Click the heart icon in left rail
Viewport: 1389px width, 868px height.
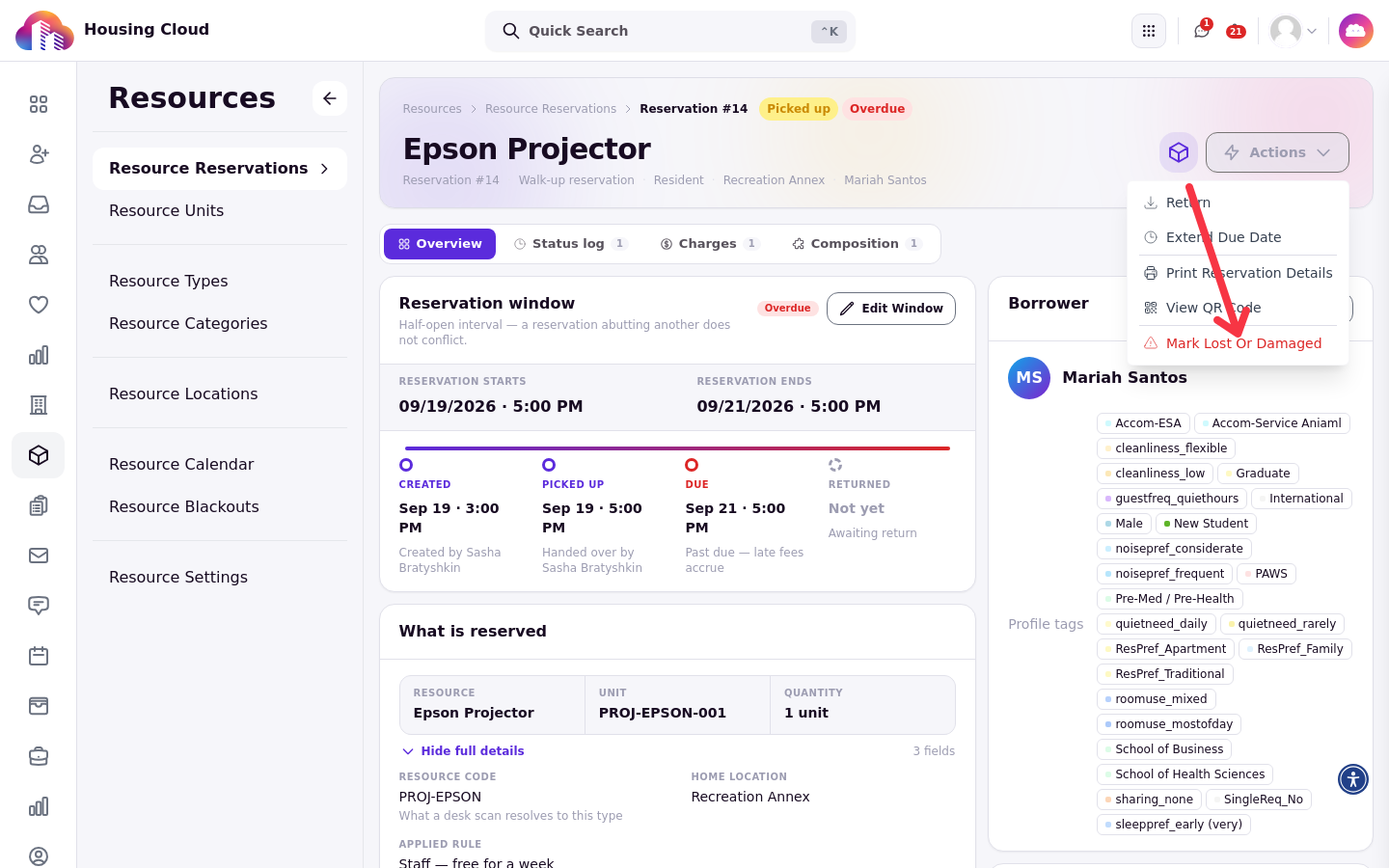[39, 305]
